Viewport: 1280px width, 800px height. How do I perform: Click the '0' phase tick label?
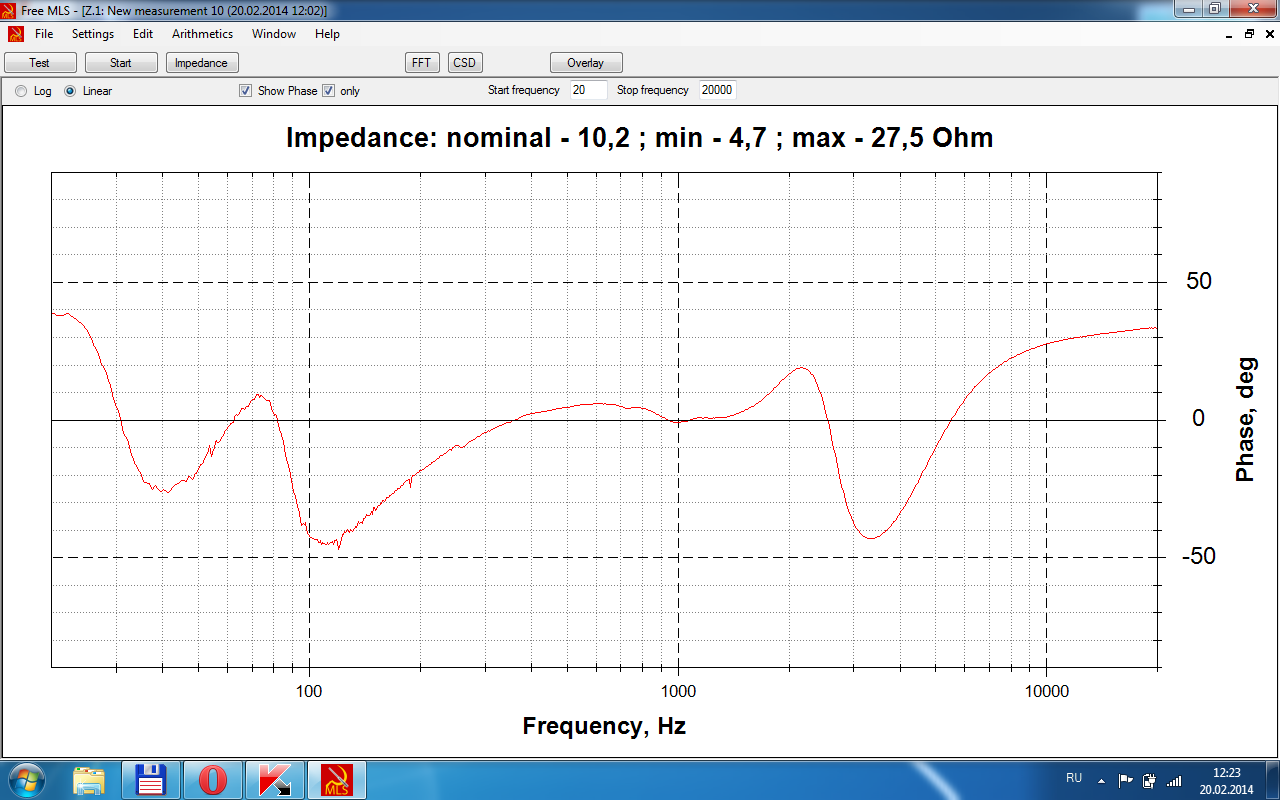pyautogui.click(x=1199, y=419)
